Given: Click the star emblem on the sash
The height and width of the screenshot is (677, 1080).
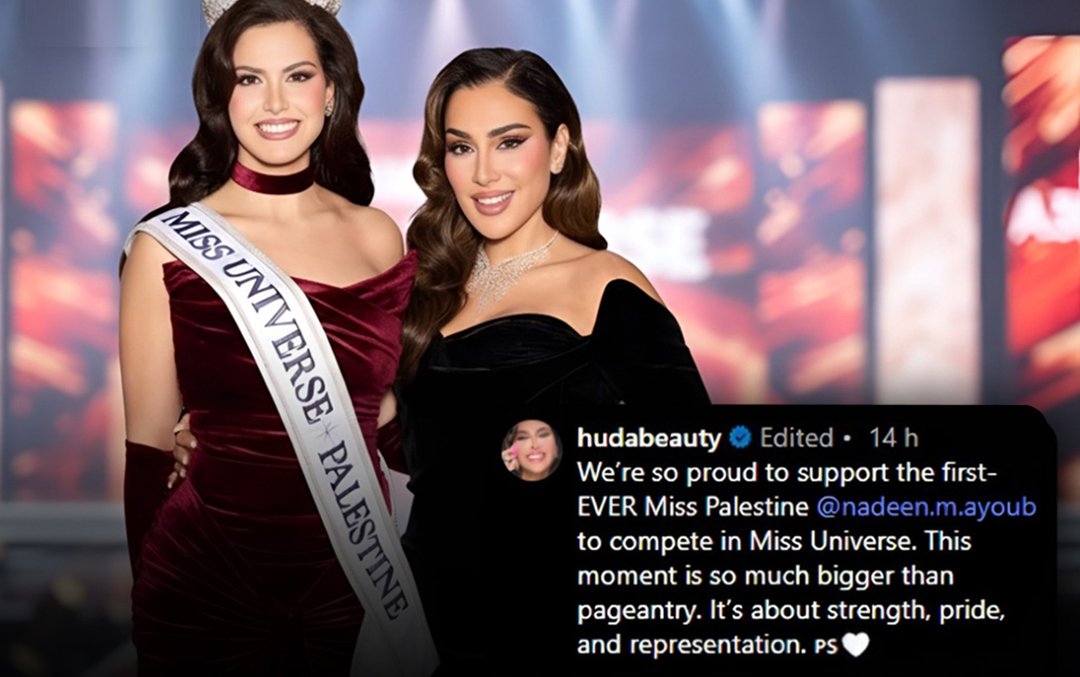Looking at the screenshot, I should [x=326, y=431].
